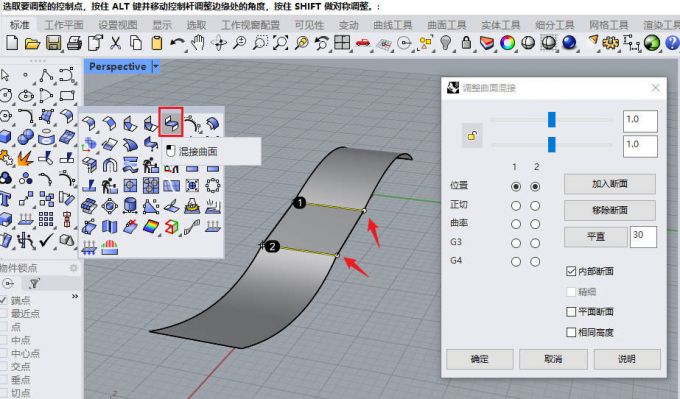
Task: Select 曲率 radio for edge 2
Action: [535, 224]
